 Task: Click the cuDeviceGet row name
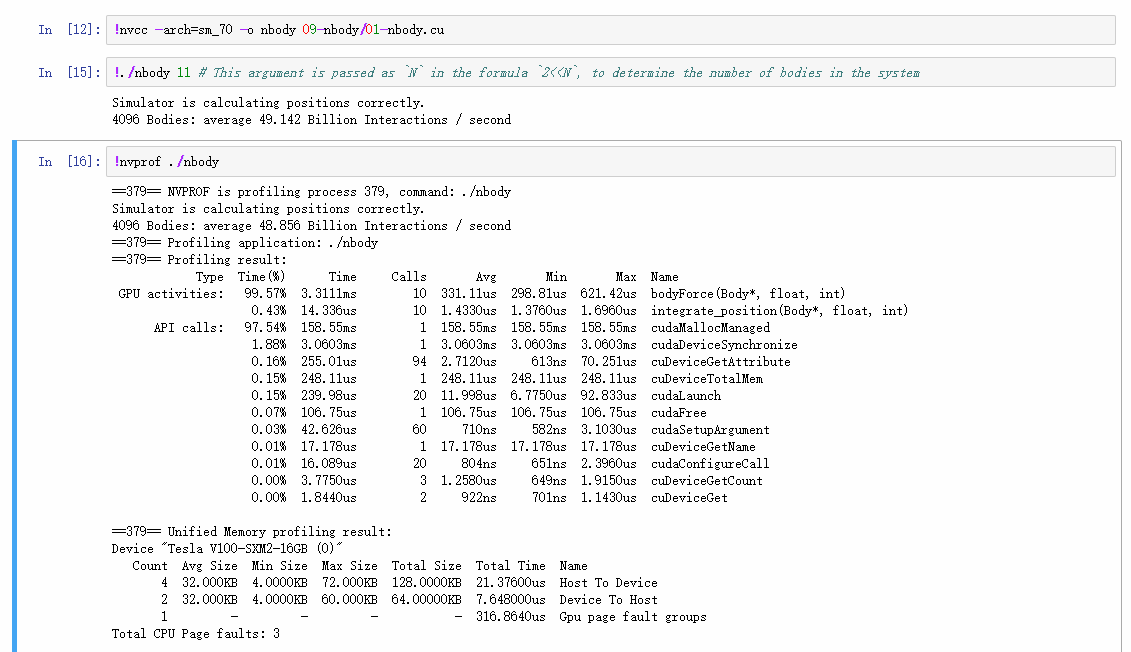(x=689, y=498)
